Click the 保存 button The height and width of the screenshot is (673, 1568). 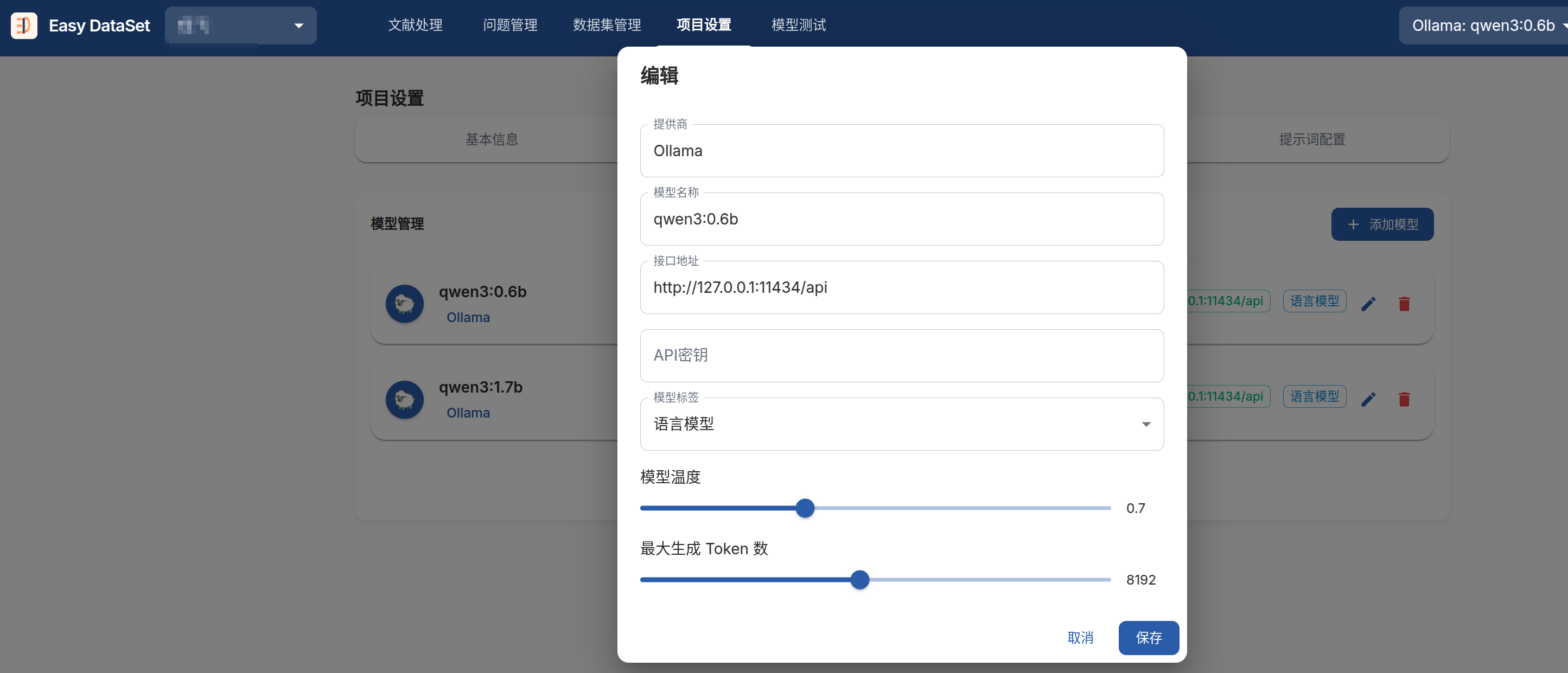(1148, 638)
